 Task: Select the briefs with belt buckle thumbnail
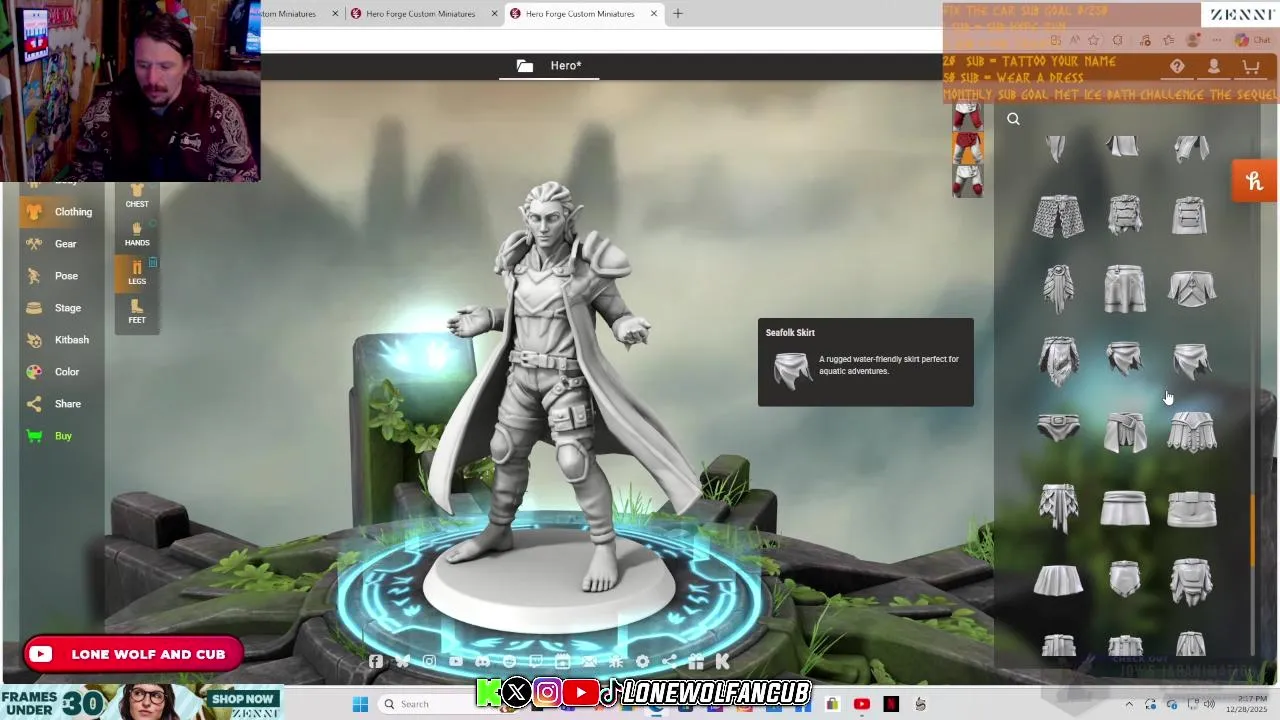[1058, 428]
